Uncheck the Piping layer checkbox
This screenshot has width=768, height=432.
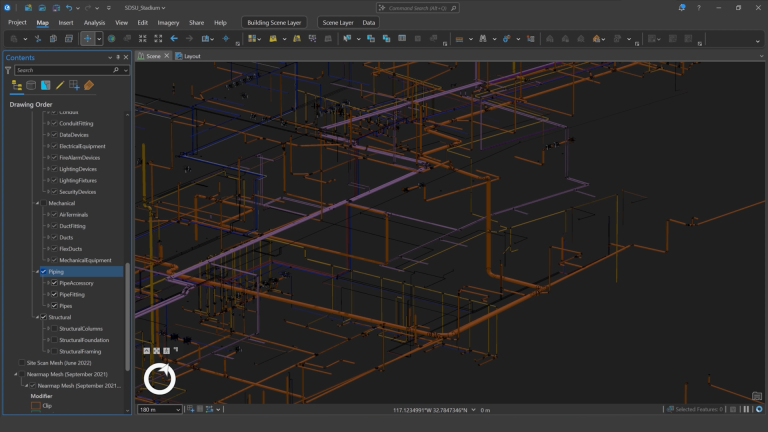coord(44,271)
